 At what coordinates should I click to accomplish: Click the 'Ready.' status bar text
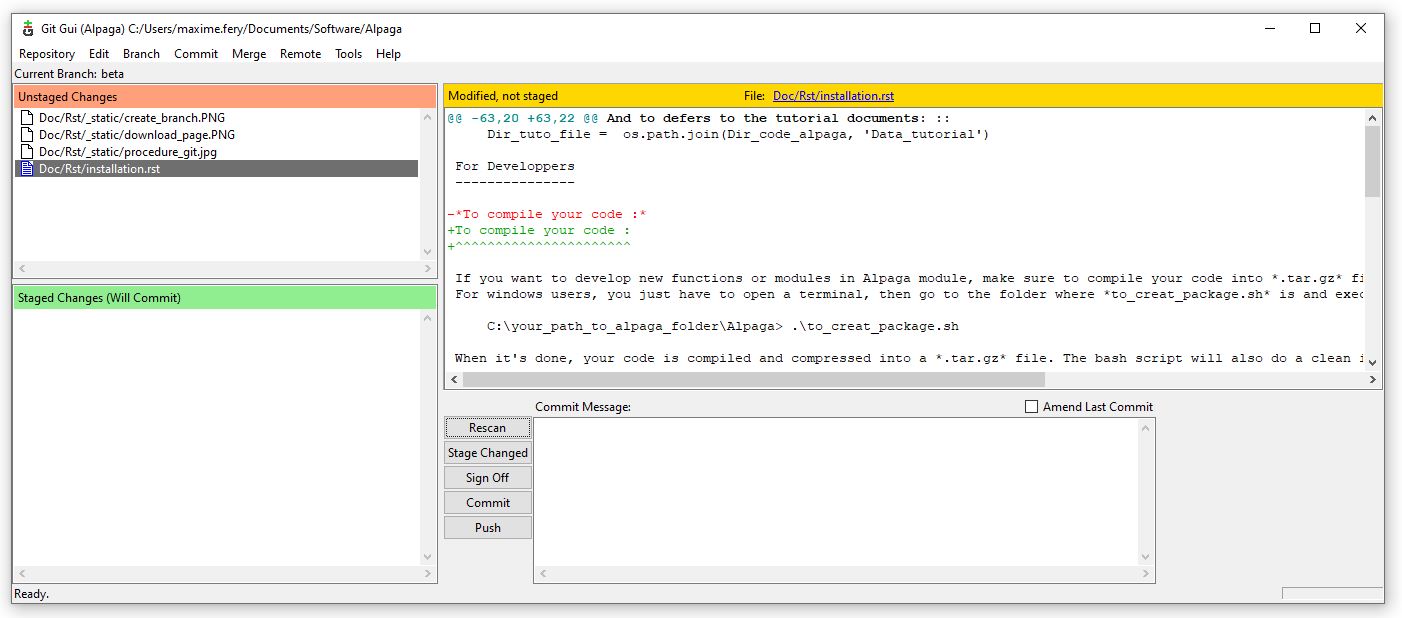(x=31, y=594)
